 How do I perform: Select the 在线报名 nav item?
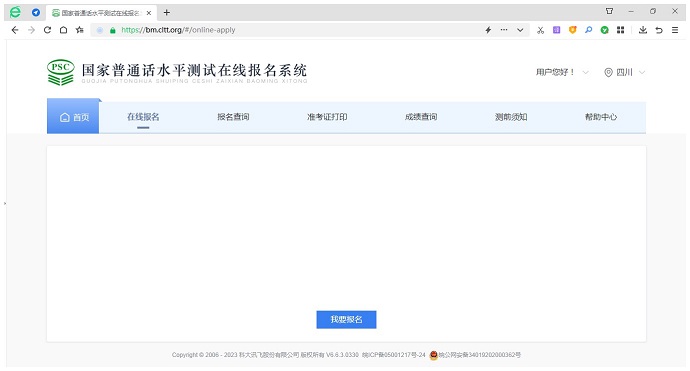(x=143, y=117)
